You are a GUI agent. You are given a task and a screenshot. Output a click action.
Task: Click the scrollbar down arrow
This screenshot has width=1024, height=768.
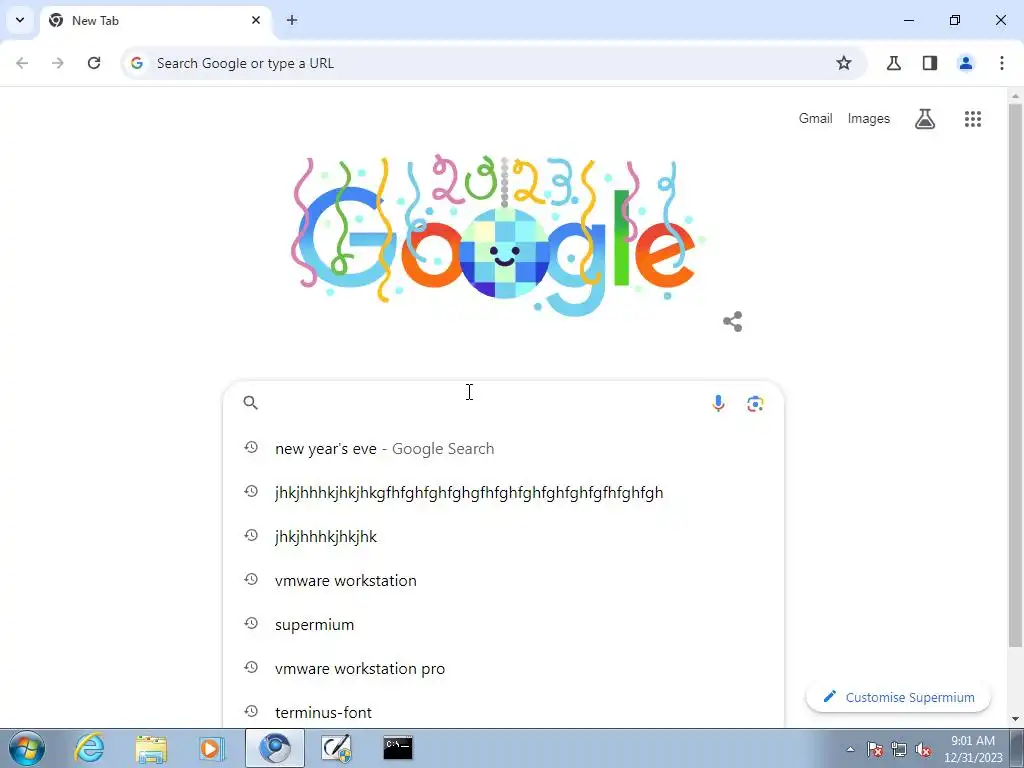pos(1015,719)
